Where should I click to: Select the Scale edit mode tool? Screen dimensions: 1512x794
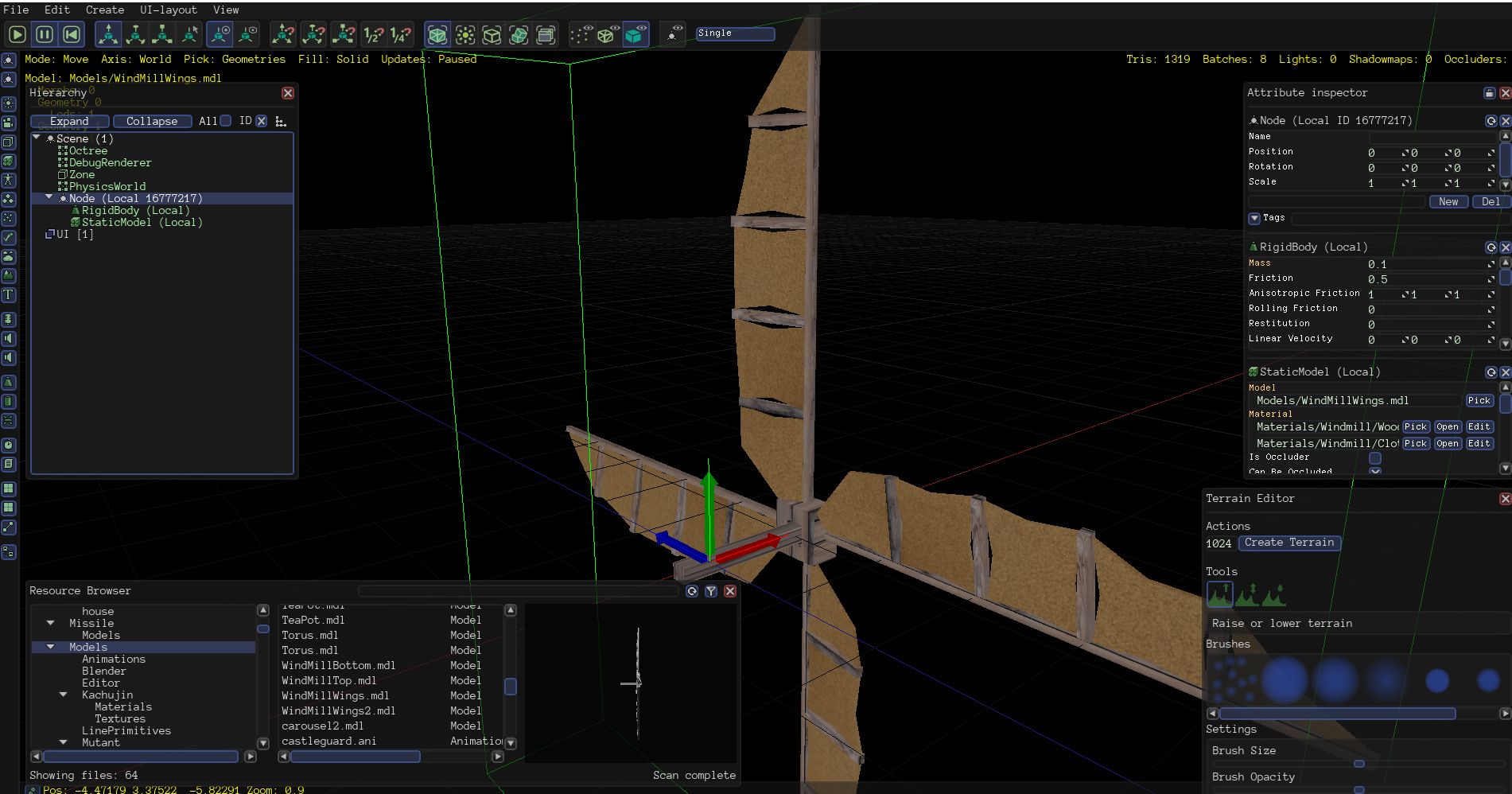coord(162,34)
